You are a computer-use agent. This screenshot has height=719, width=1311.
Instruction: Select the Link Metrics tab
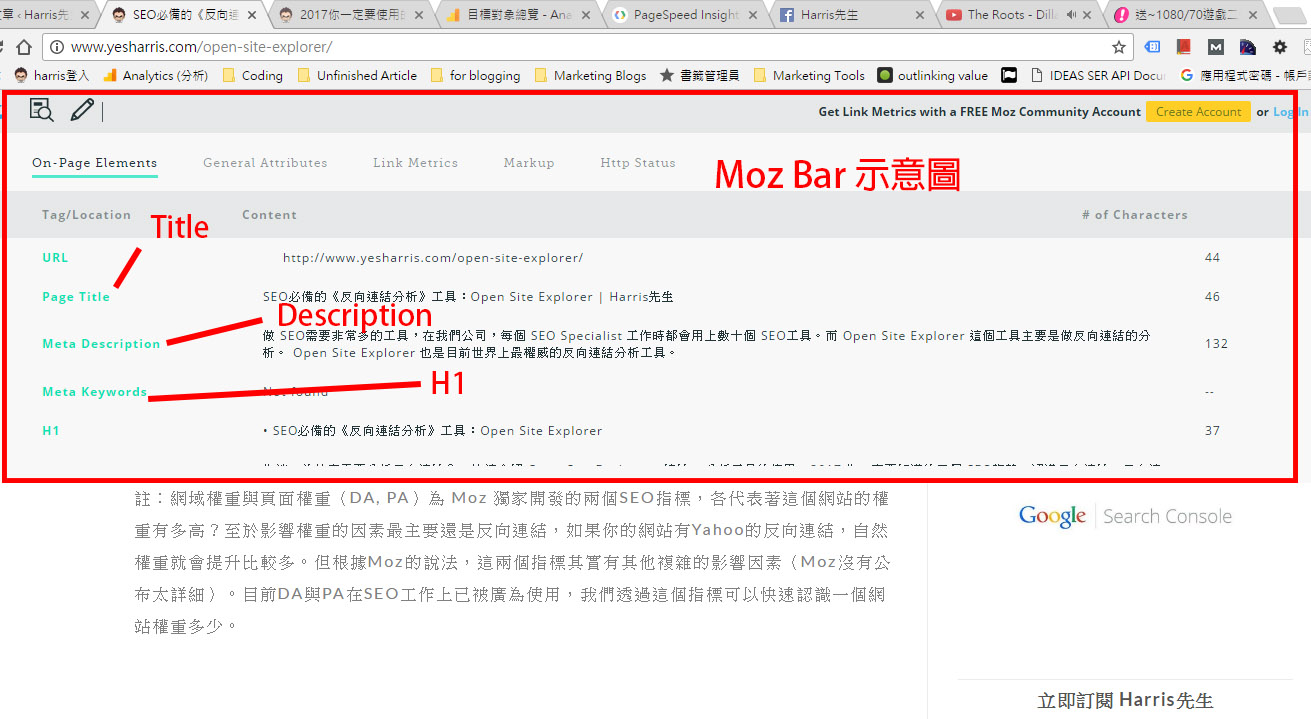click(415, 163)
